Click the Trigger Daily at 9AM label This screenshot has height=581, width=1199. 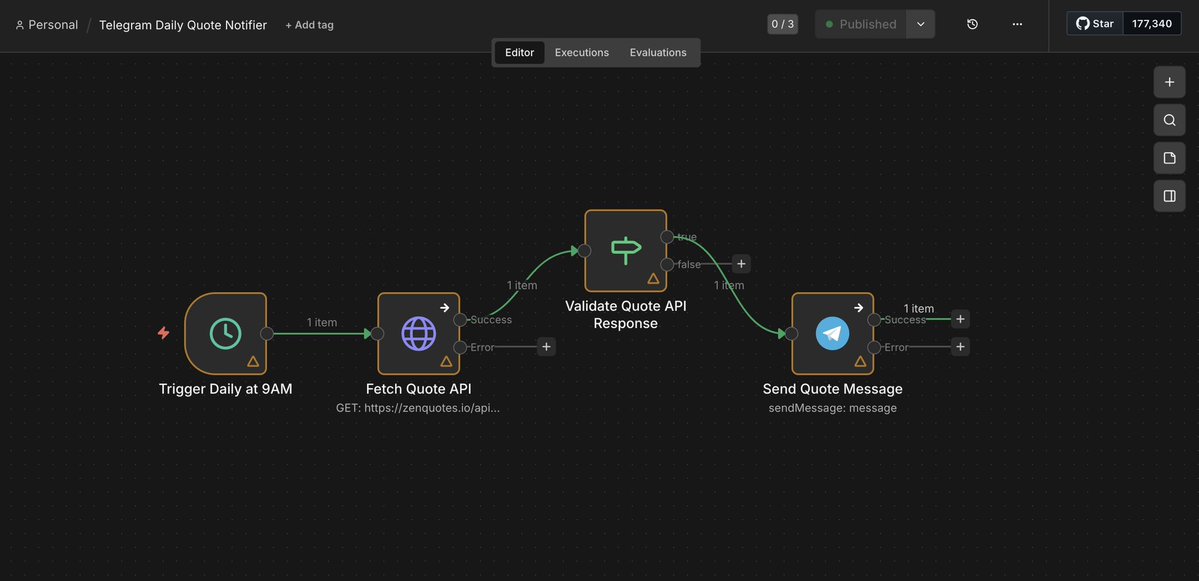coord(226,389)
